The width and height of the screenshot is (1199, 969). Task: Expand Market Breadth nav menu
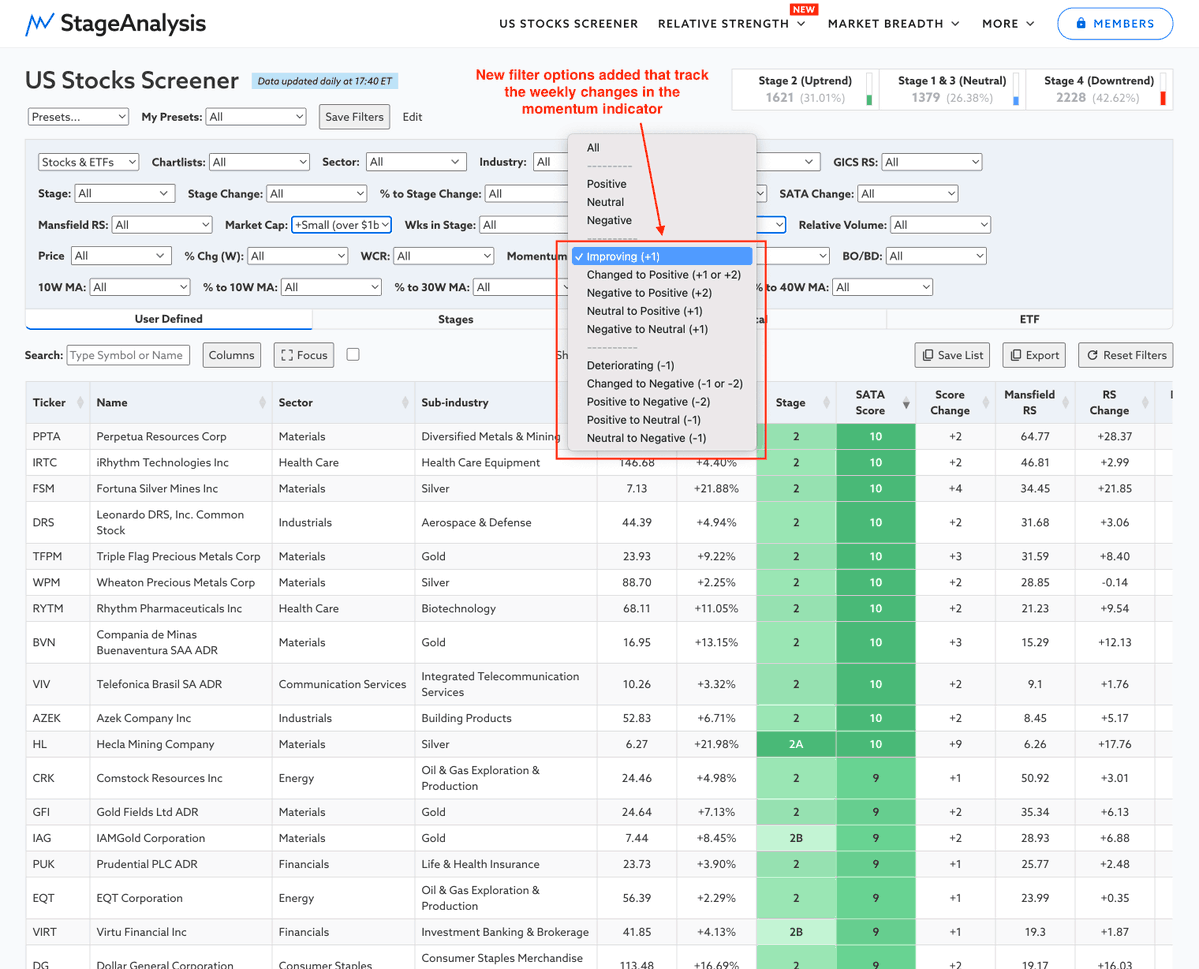[893, 24]
